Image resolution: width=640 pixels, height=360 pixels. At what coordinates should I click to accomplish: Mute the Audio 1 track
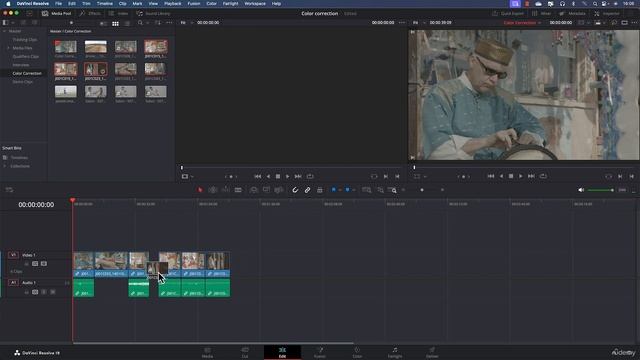(x=53, y=292)
